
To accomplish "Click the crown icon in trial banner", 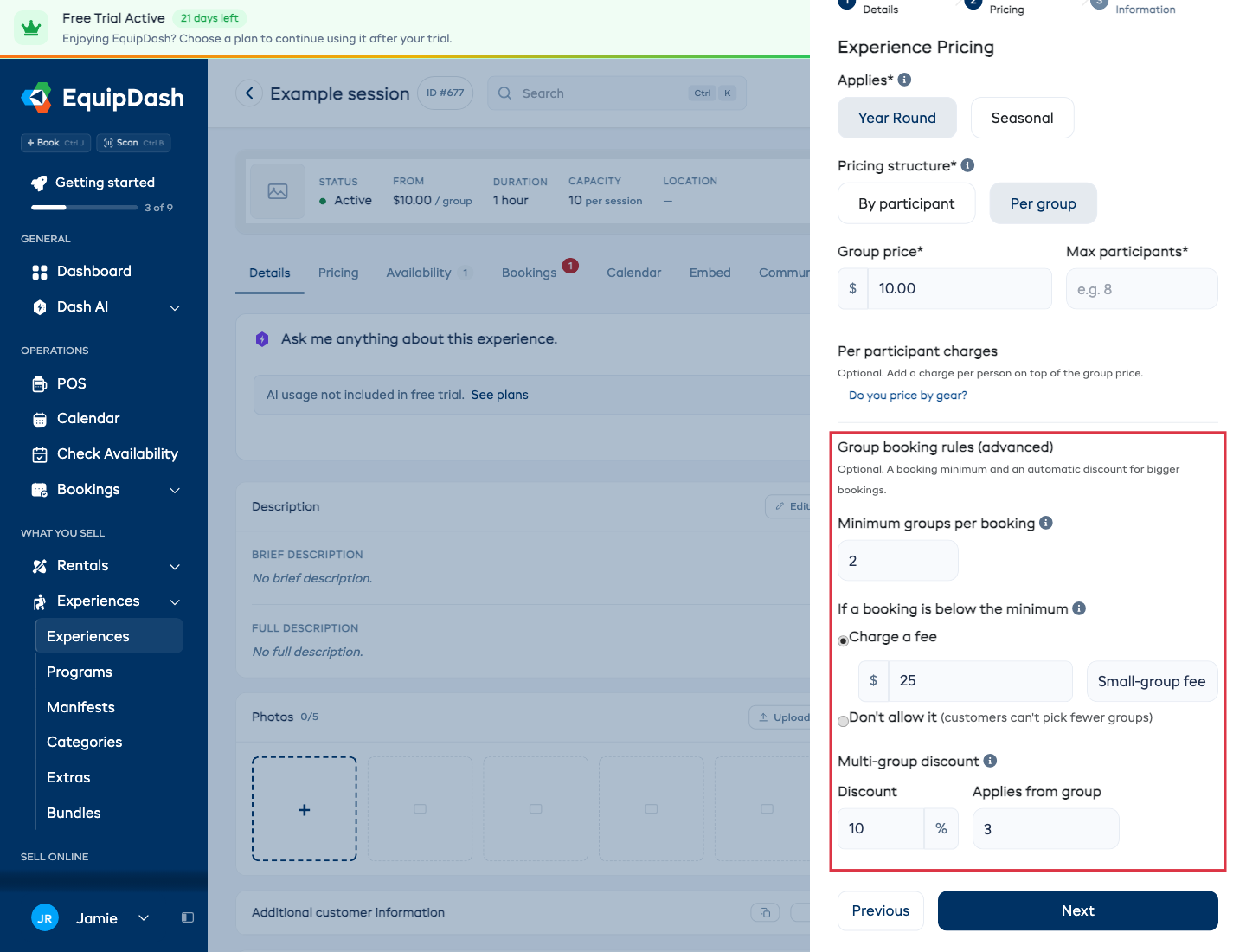I will [x=31, y=28].
